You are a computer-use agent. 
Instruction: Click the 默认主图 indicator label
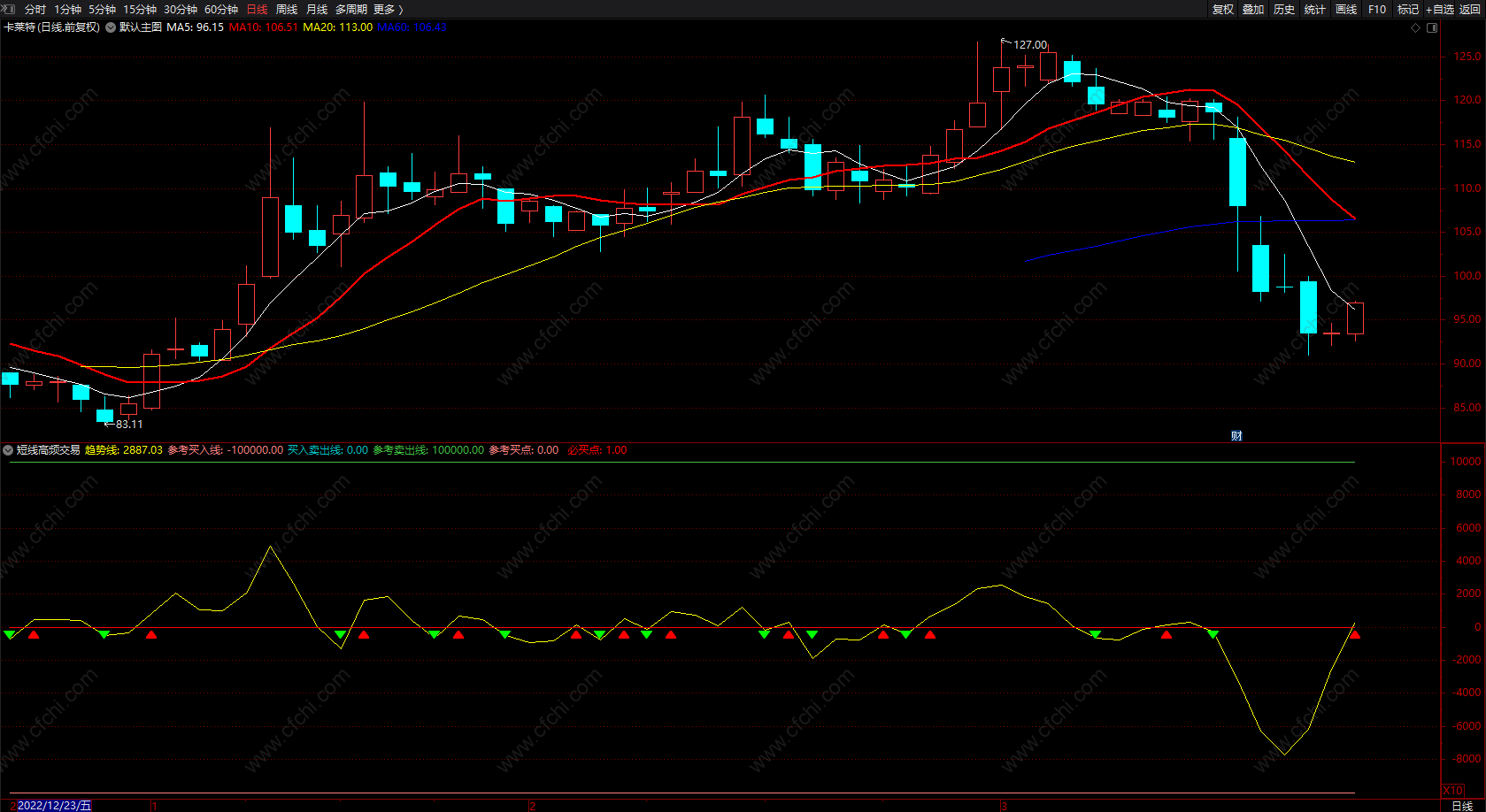point(141,27)
